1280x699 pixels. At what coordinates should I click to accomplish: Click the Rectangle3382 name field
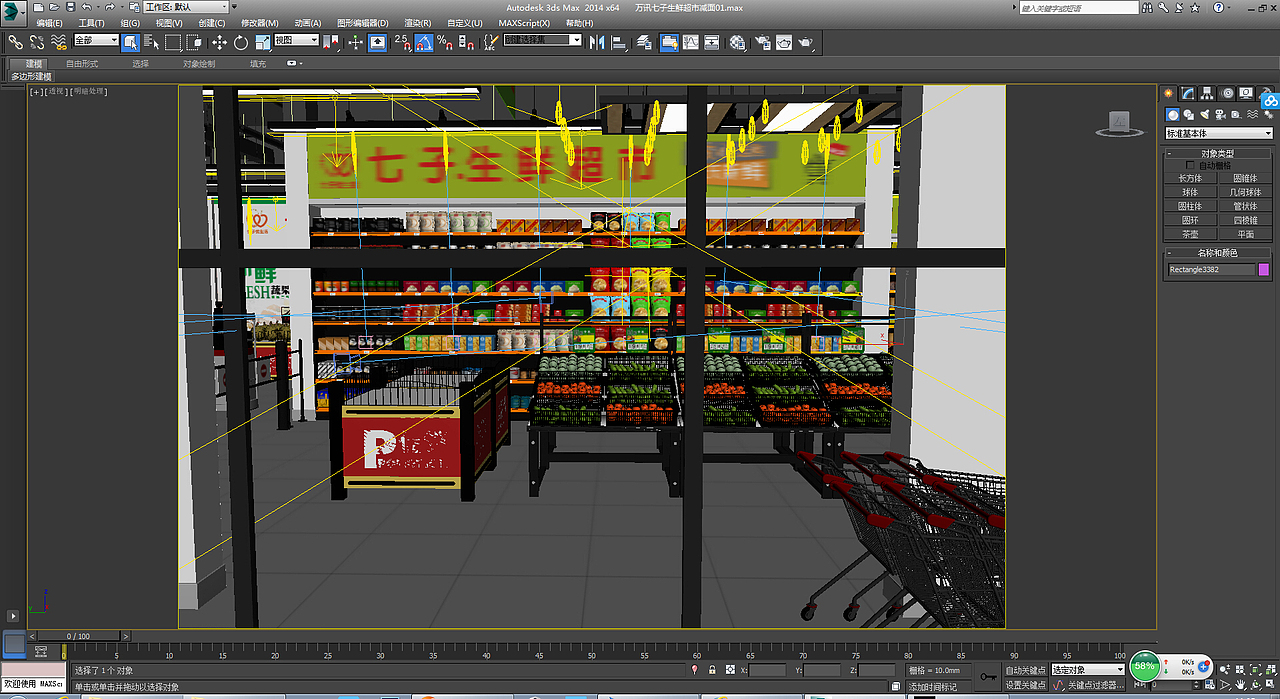(x=1211, y=270)
